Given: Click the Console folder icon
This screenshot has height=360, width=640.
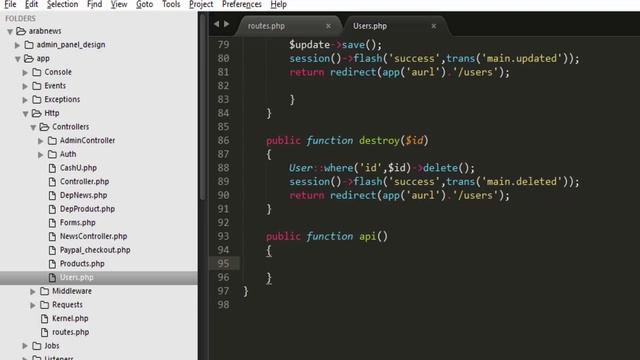Looking at the screenshot, I should [x=37, y=72].
